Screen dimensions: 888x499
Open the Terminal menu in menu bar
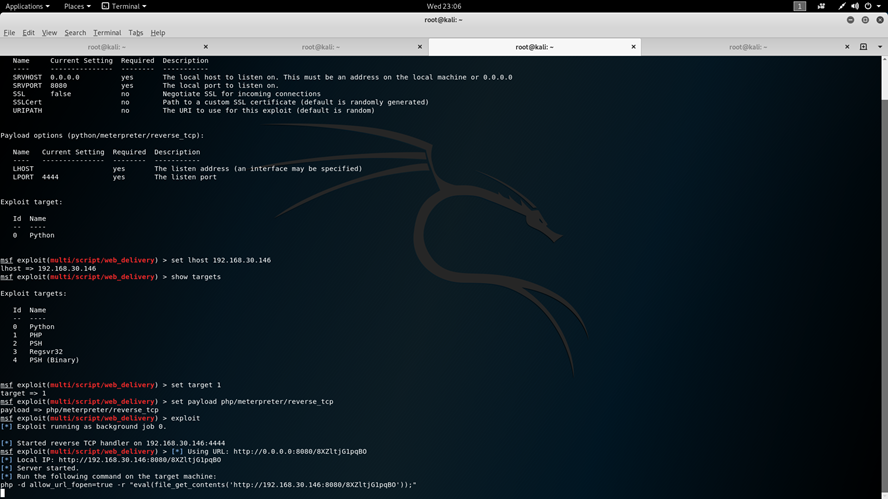(x=107, y=33)
